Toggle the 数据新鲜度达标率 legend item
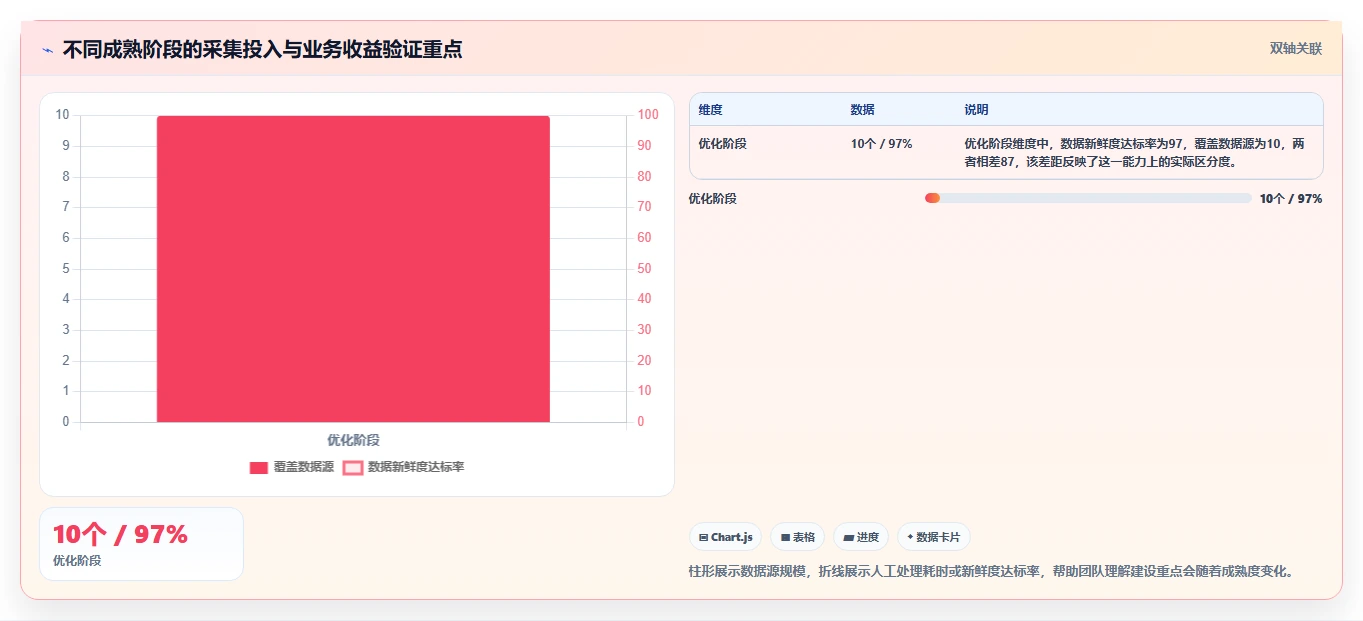The width and height of the screenshot is (1363, 621). pyautogui.click(x=403, y=467)
